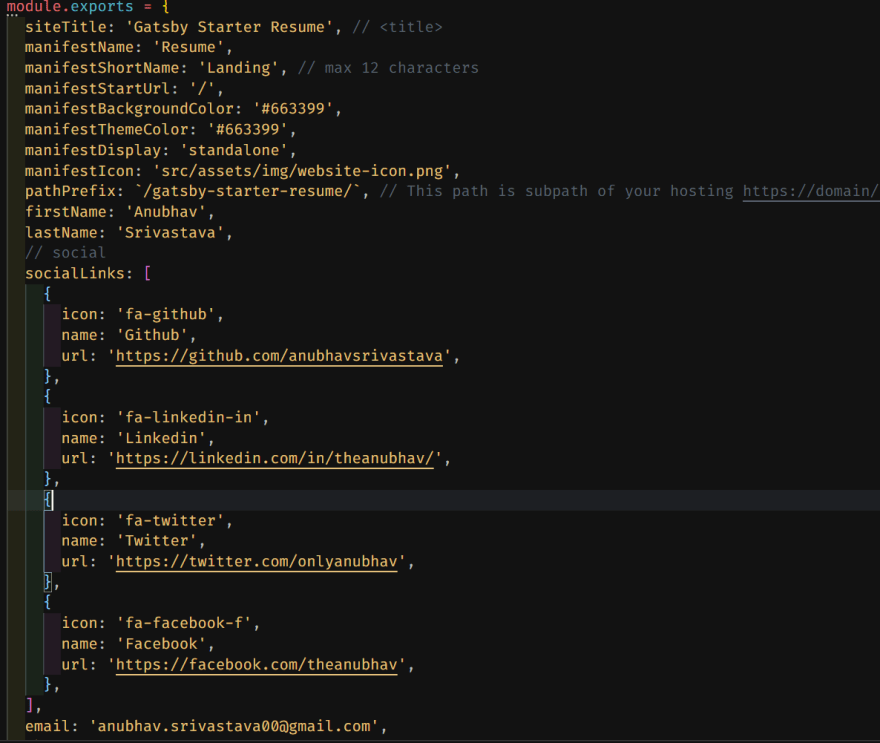Click the '// max 12 characters' comment
880x743 pixels.
point(388,68)
